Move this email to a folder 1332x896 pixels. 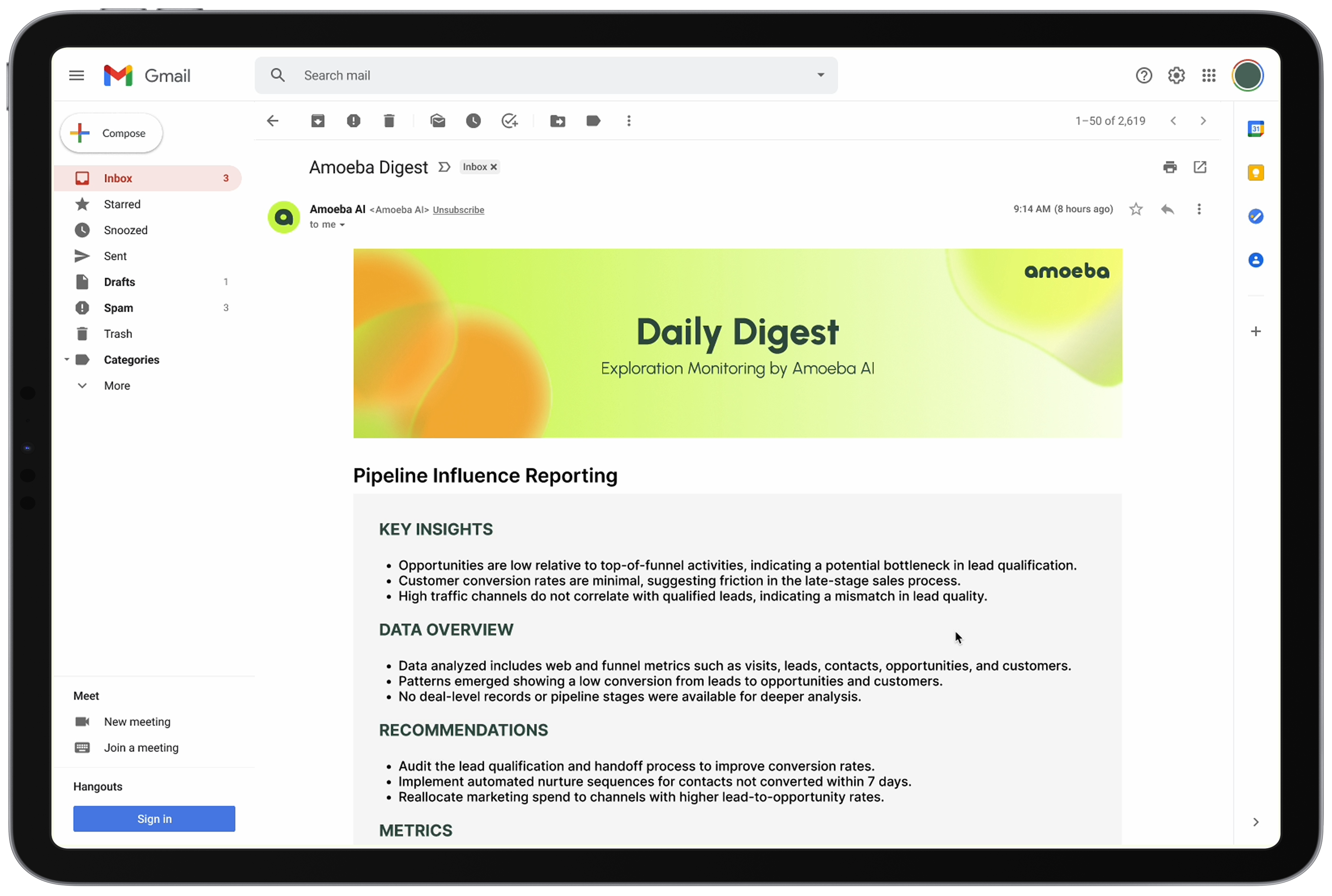point(558,121)
